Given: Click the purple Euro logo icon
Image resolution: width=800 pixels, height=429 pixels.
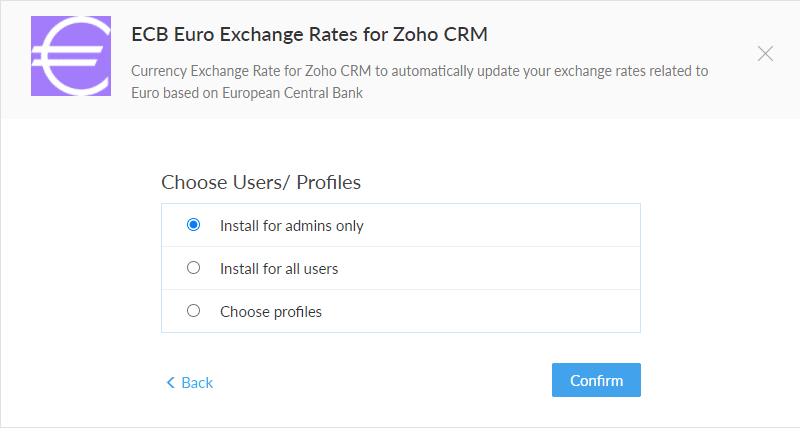Looking at the screenshot, I should tap(71, 56).
